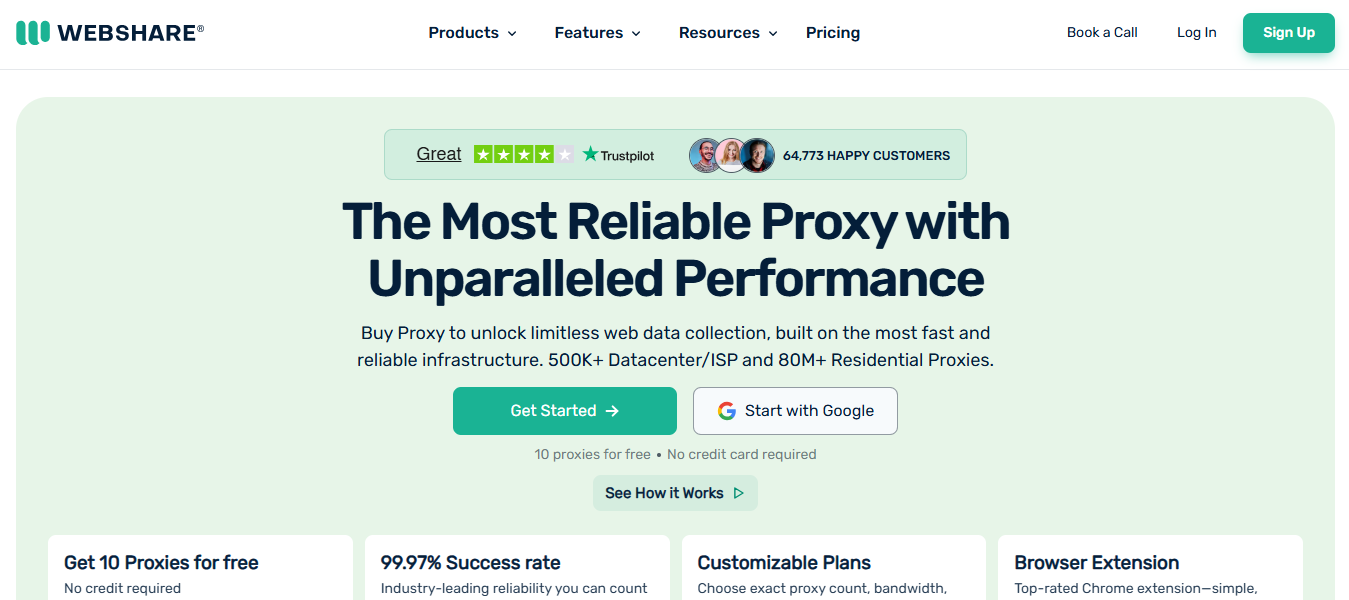
Task: Click the Google G icon
Action: point(725,410)
